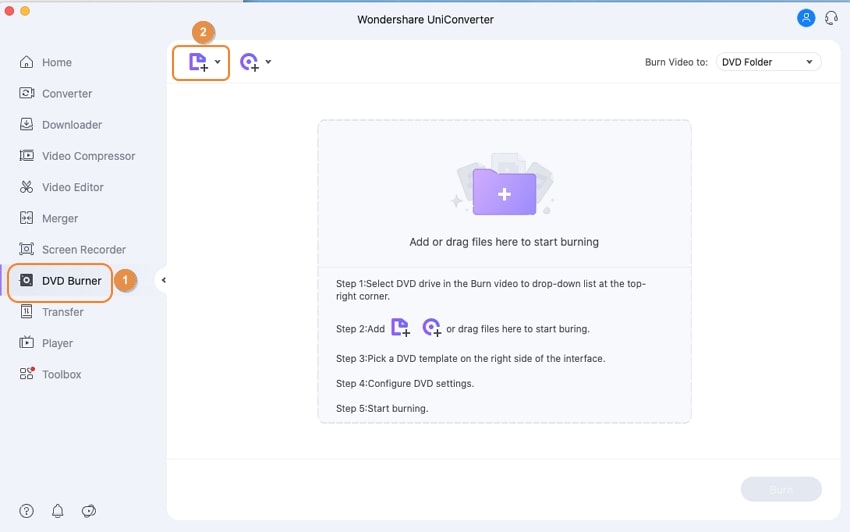Open the notifications bell icon
850x532 pixels.
click(57, 511)
